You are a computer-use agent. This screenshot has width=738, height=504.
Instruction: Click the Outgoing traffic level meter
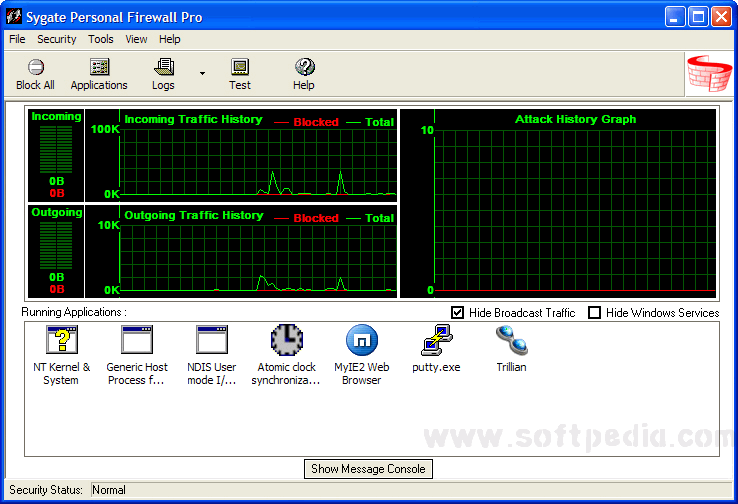(56, 251)
